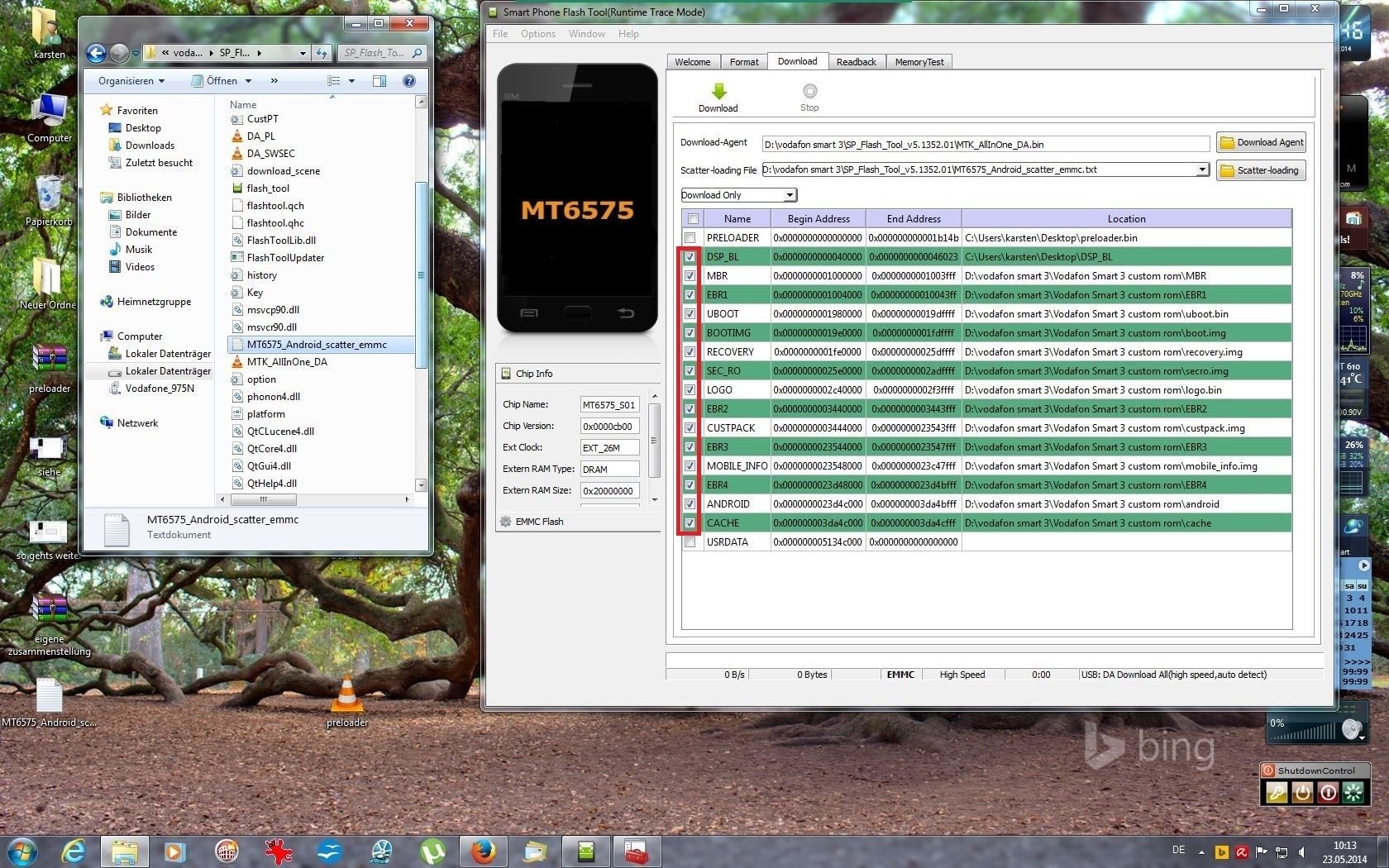Click the ShutdownControl key icon
This screenshot has width=1389, height=868.
point(1277,793)
